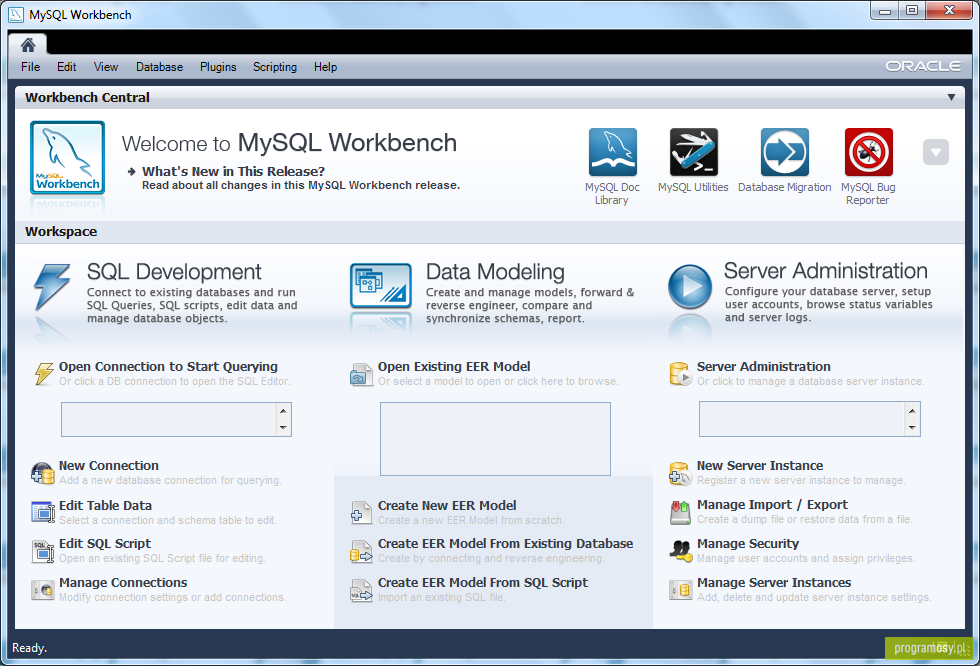The width and height of the screenshot is (980, 666).
Task: Click the Manage Connections icon
Action: [x=42, y=590]
